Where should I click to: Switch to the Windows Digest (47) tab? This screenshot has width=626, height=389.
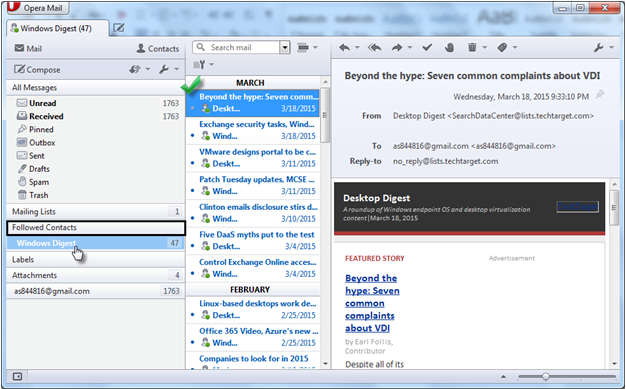(57, 28)
